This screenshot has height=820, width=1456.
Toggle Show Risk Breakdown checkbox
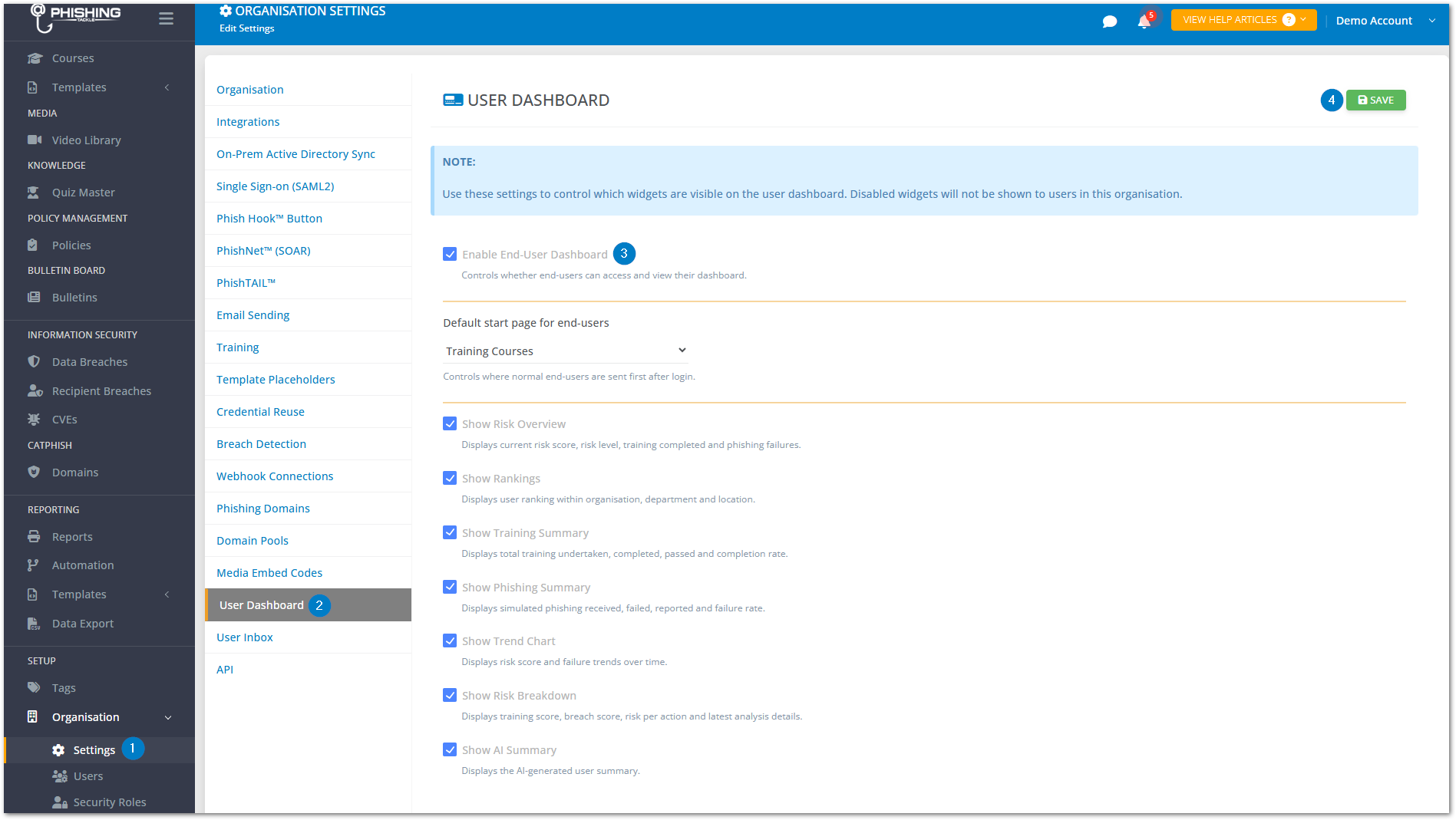point(450,695)
